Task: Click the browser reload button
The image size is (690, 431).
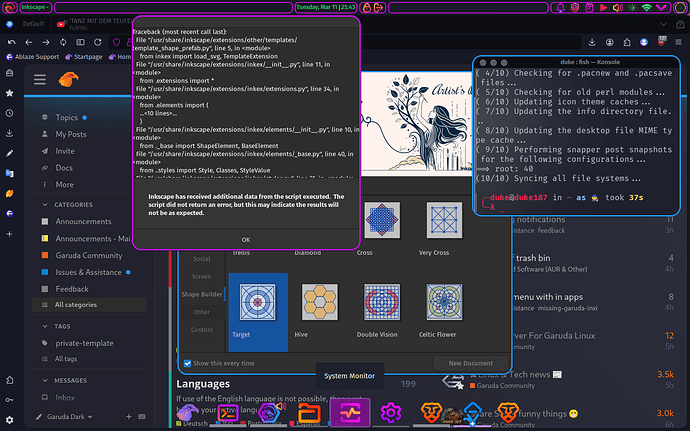Action: click(x=98, y=42)
